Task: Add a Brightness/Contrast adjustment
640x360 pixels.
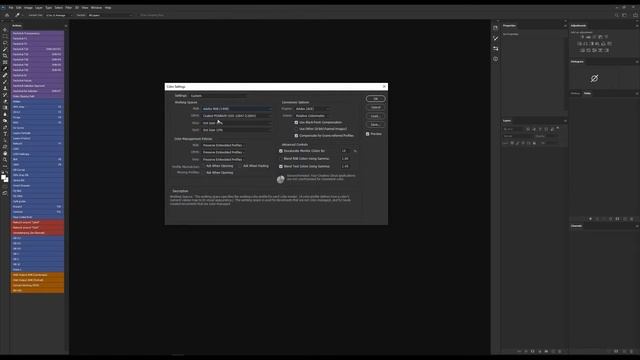Action: (x=582, y=37)
